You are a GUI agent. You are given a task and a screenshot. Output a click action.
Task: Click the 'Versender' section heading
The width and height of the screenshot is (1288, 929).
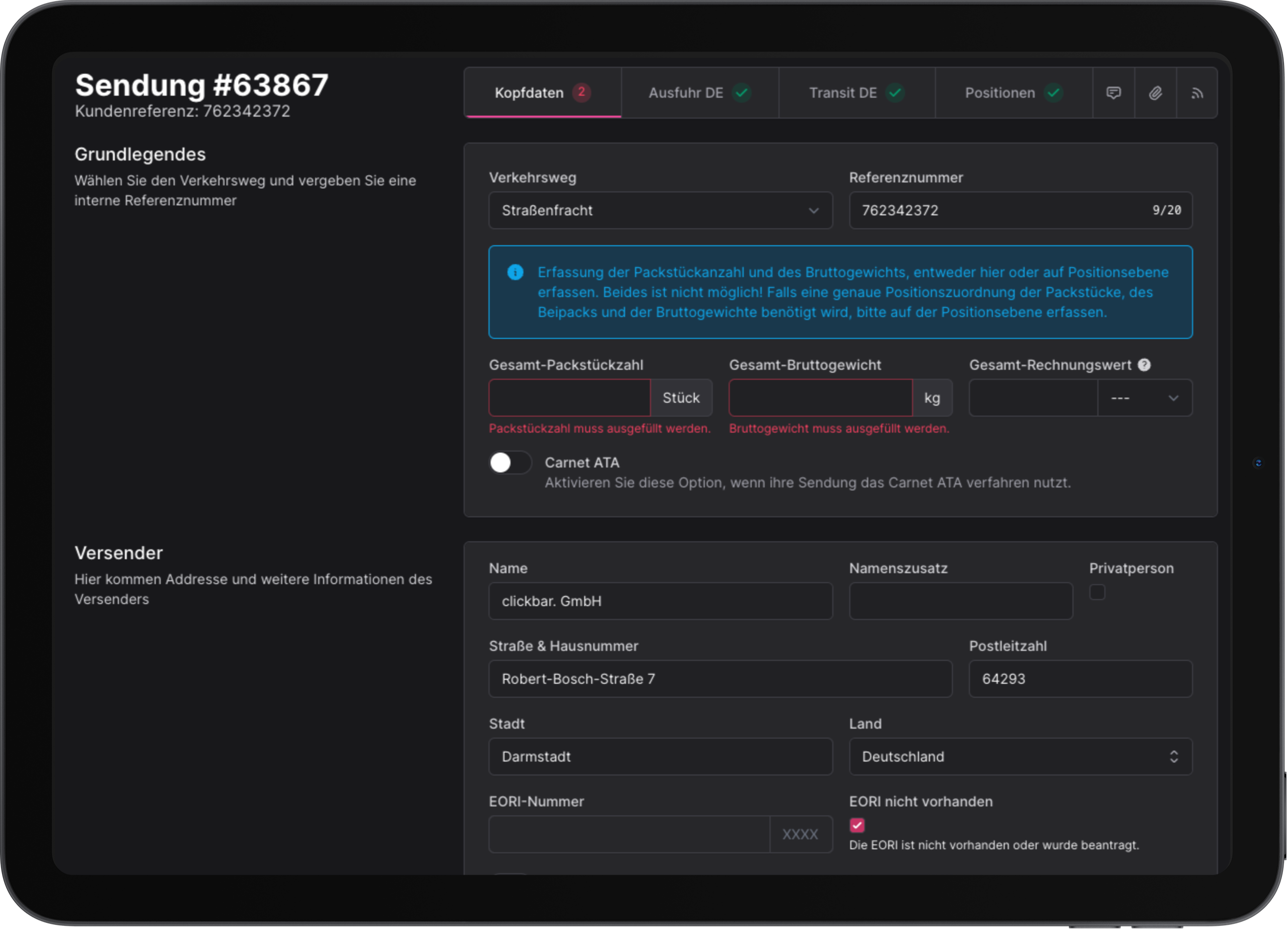tap(118, 553)
